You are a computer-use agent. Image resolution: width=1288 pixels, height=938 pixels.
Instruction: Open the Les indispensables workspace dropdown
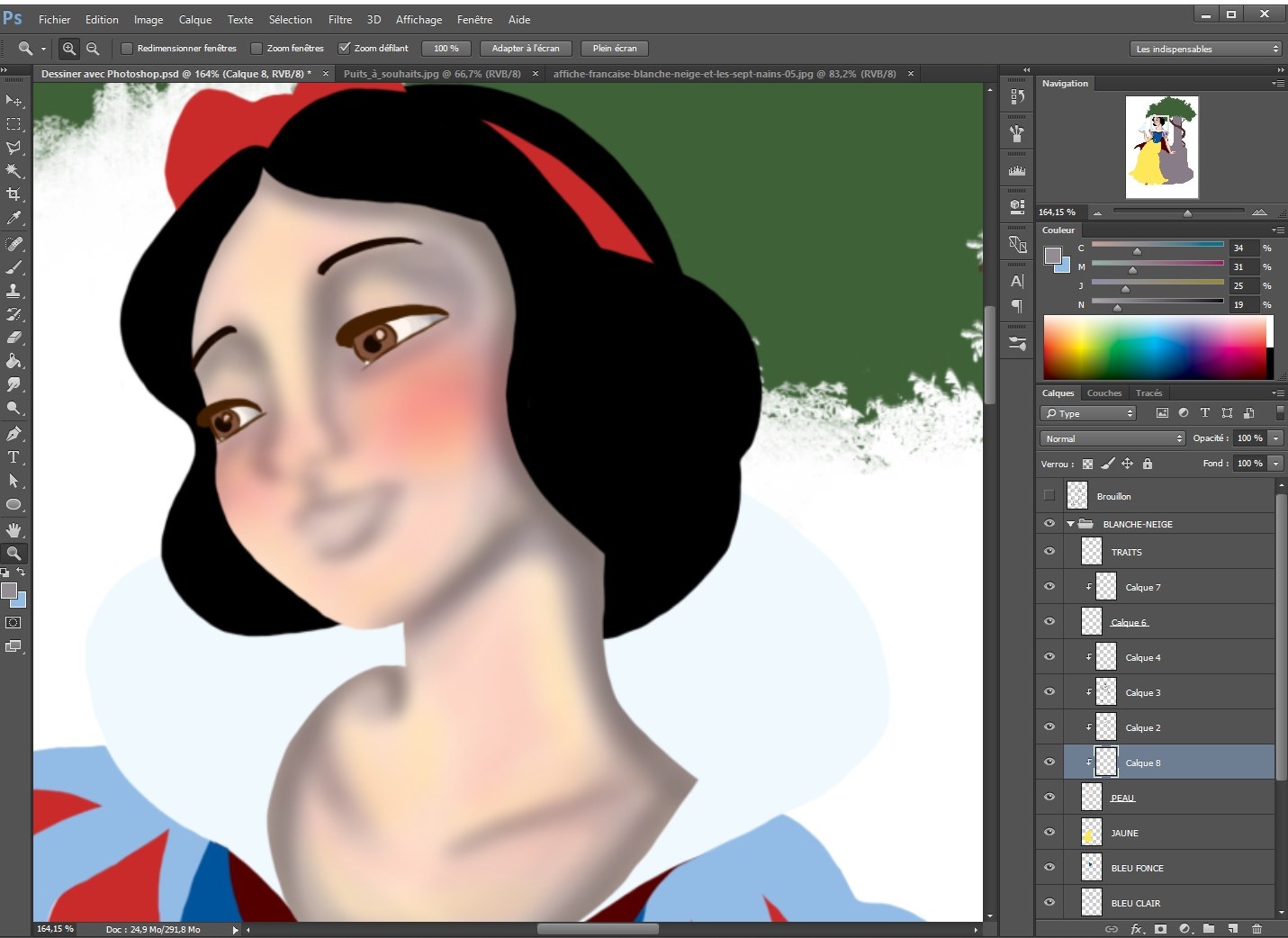coord(1205,48)
